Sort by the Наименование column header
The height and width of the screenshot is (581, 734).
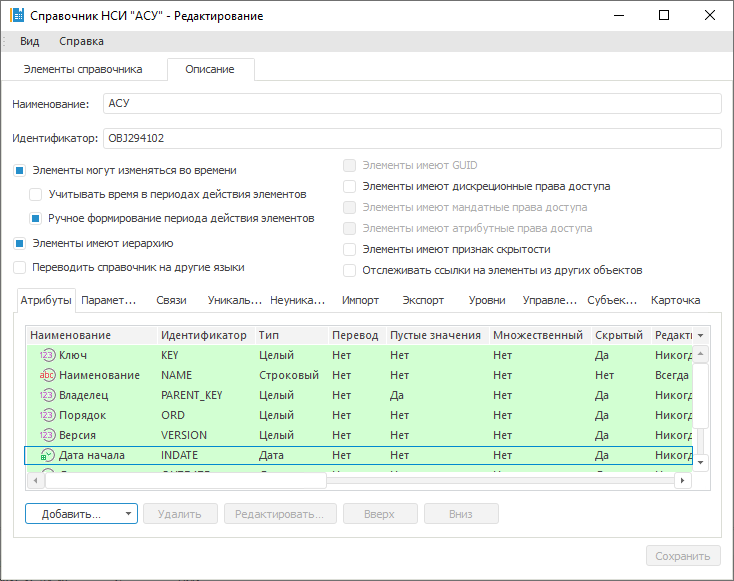coord(70,335)
